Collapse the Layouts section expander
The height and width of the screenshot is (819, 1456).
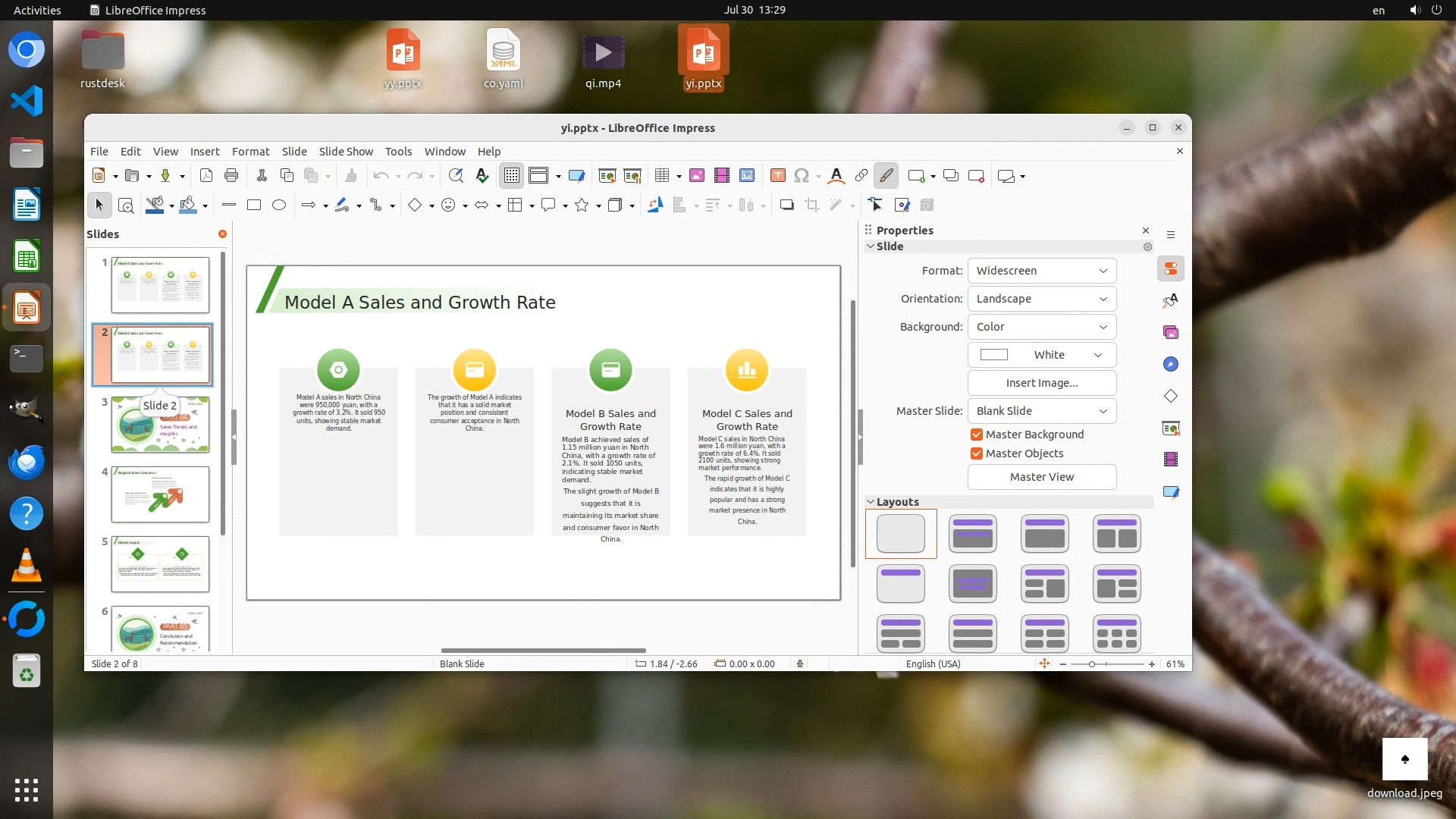coord(871,502)
